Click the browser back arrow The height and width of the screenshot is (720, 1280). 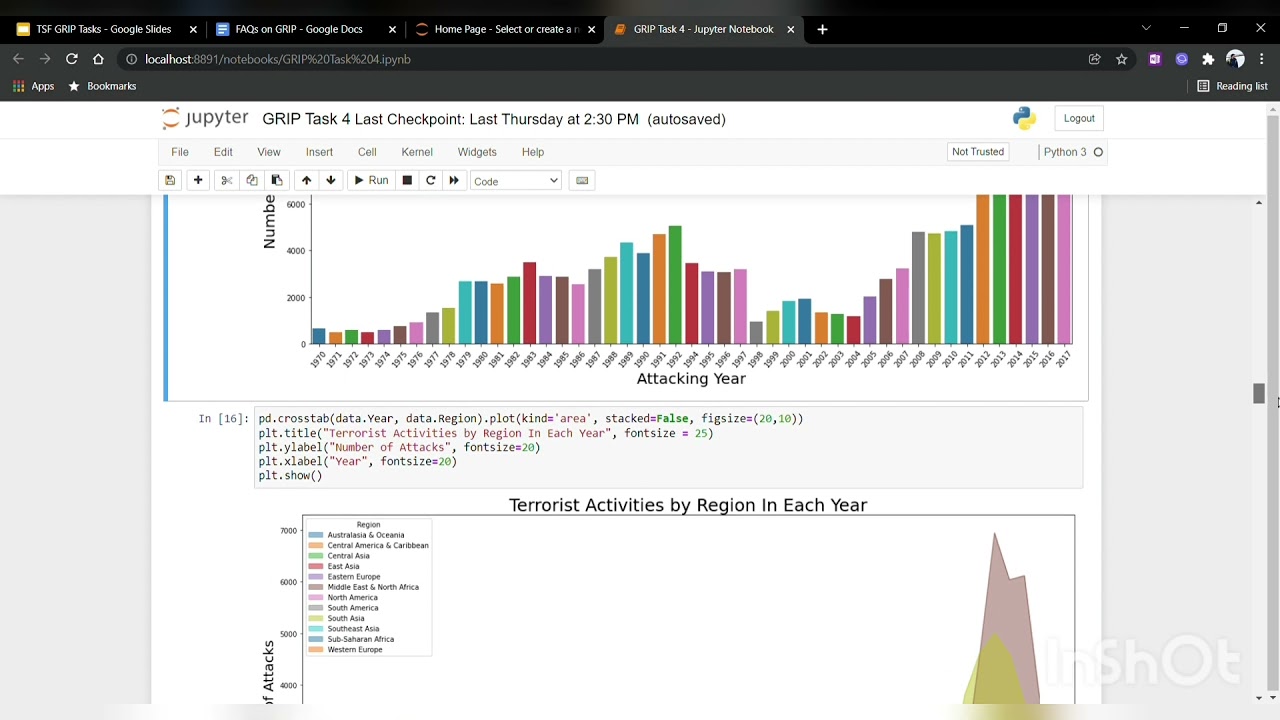tap(18, 59)
